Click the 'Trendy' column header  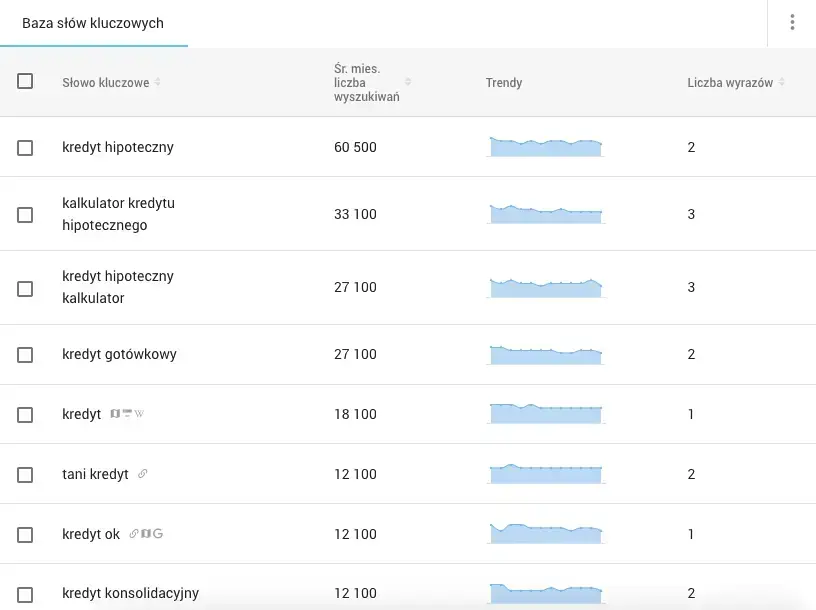[x=504, y=83]
